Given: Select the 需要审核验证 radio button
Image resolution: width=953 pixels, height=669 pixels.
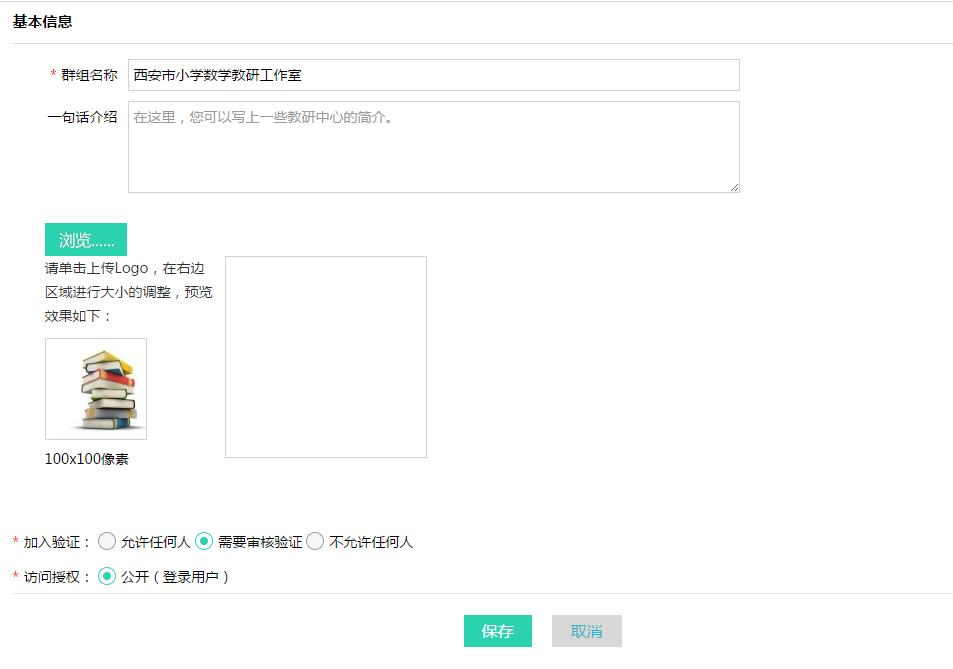Looking at the screenshot, I should click(204, 541).
